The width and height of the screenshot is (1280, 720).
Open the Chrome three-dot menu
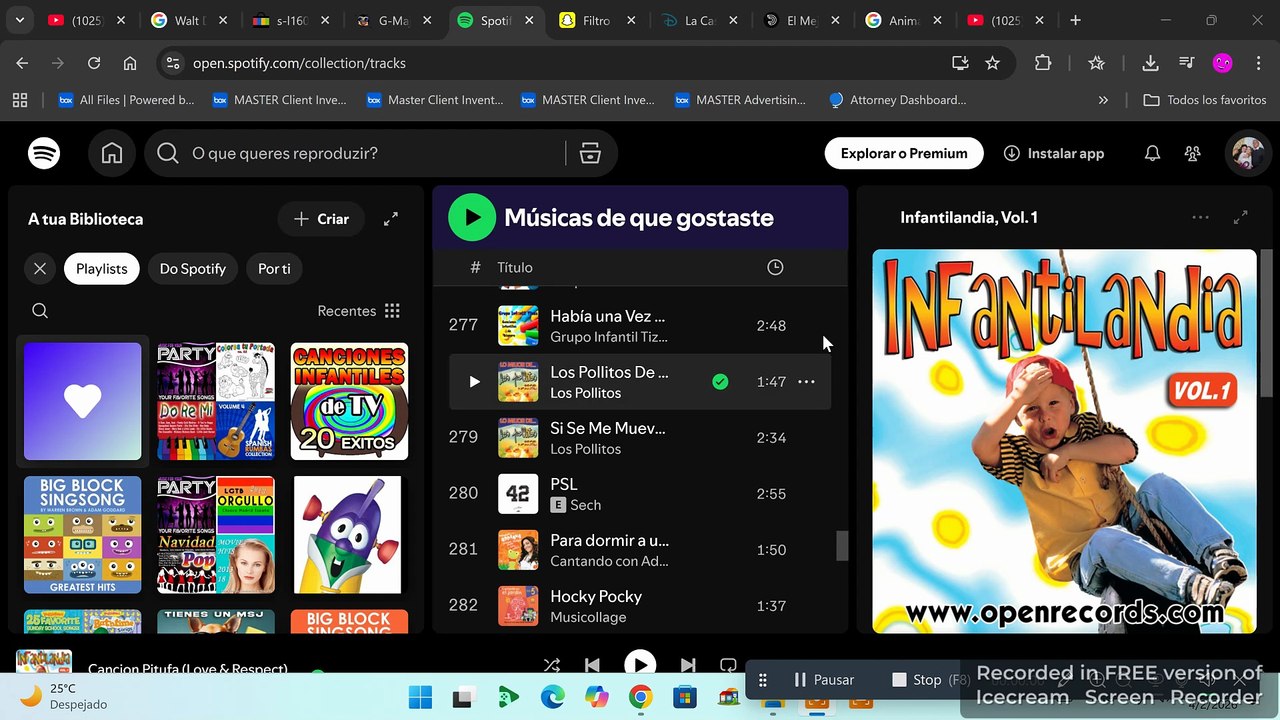[x=1259, y=63]
